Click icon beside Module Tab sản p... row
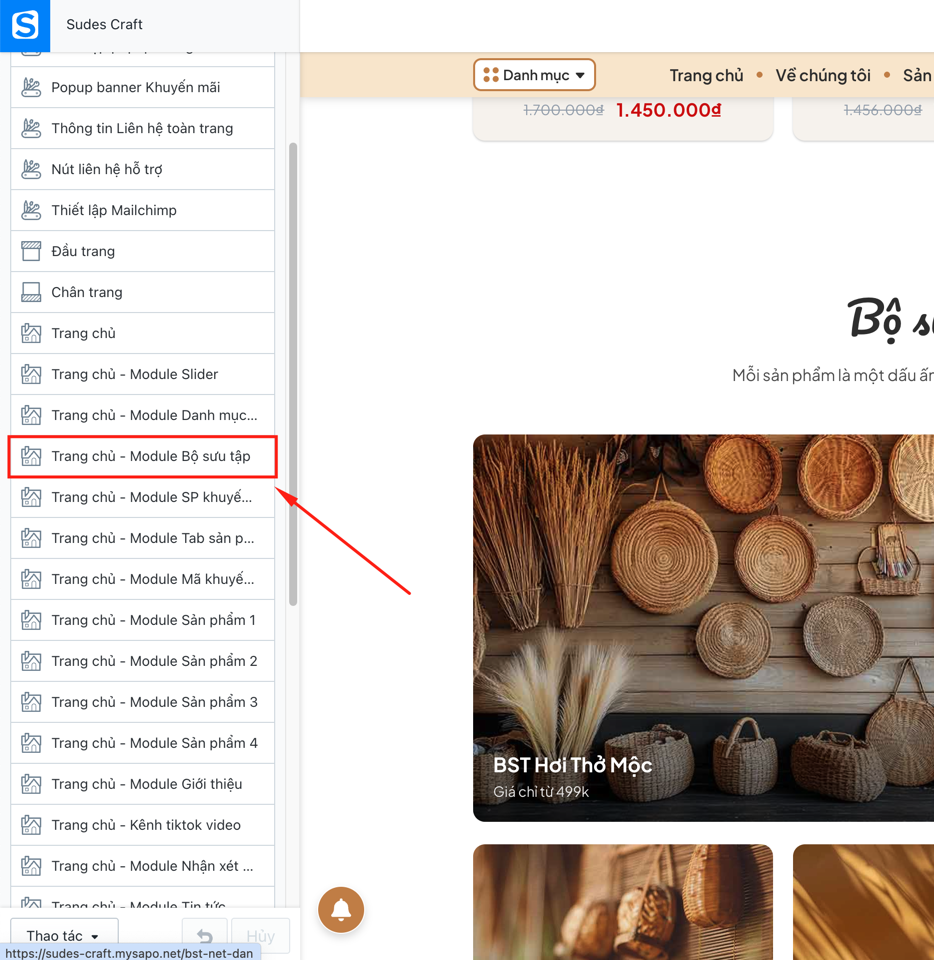Image resolution: width=934 pixels, height=960 pixels. [x=31, y=539]
